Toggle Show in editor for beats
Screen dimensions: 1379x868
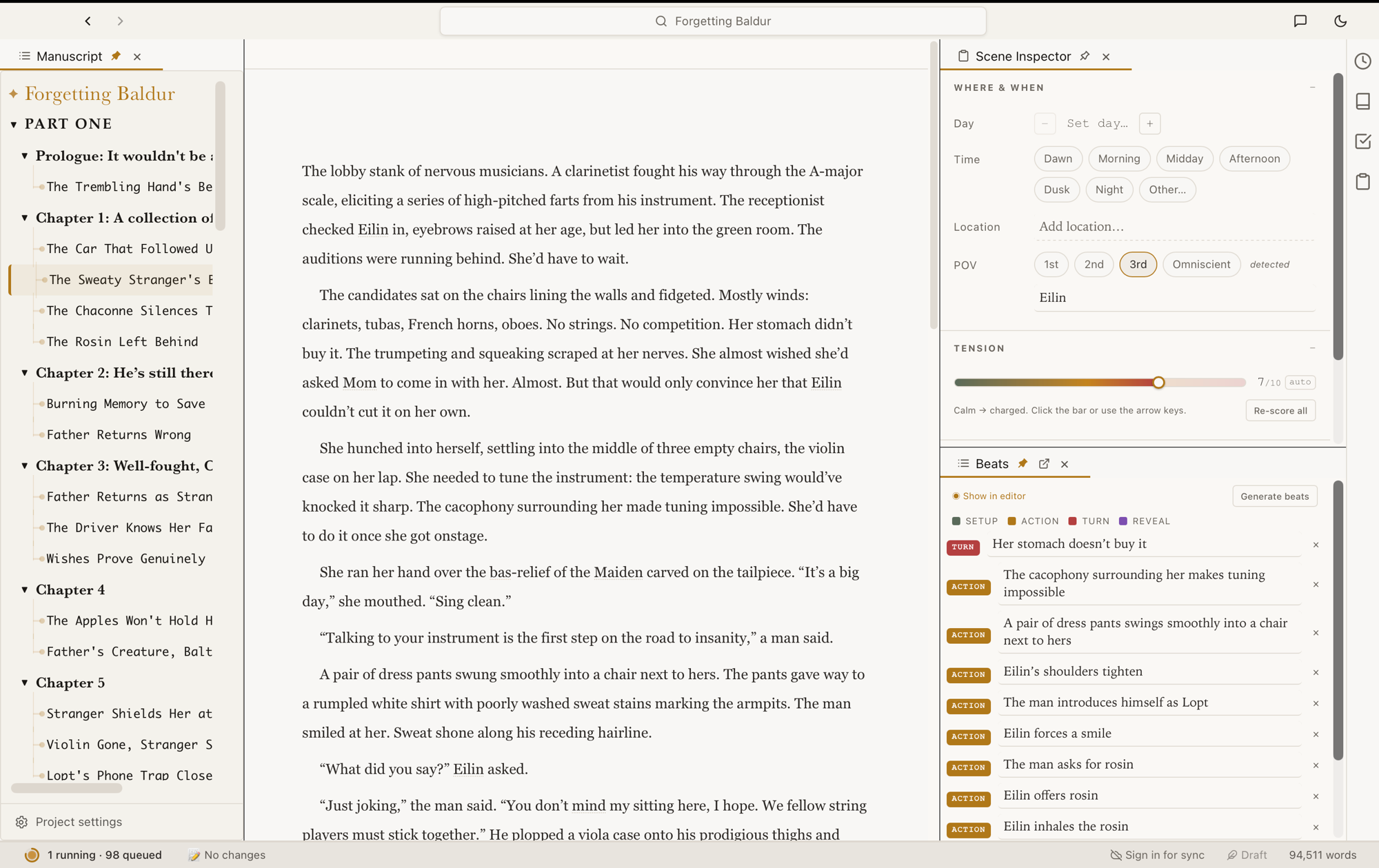[989, 496]
